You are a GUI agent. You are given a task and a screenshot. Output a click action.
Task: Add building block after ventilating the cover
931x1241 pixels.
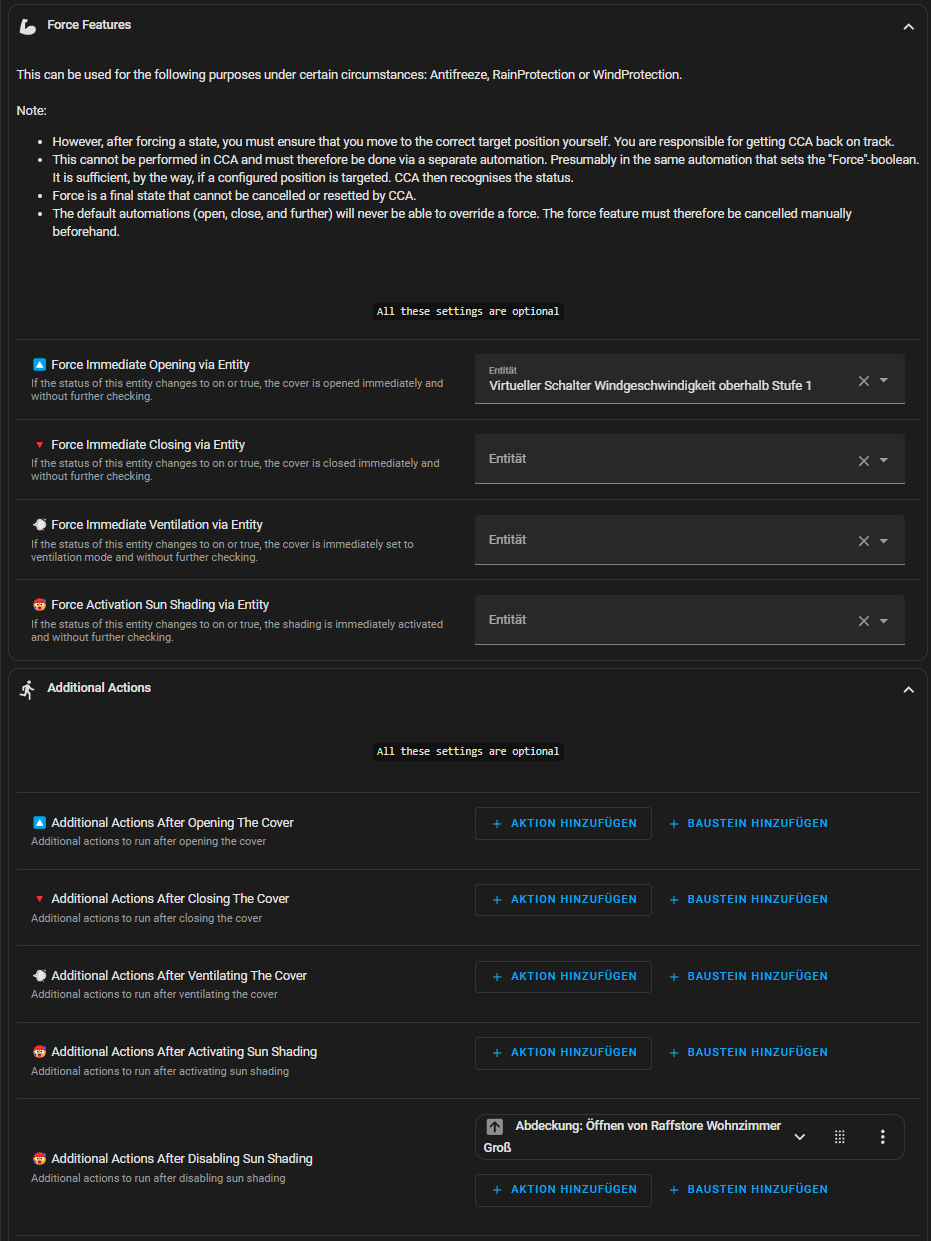tap(748, 977)
